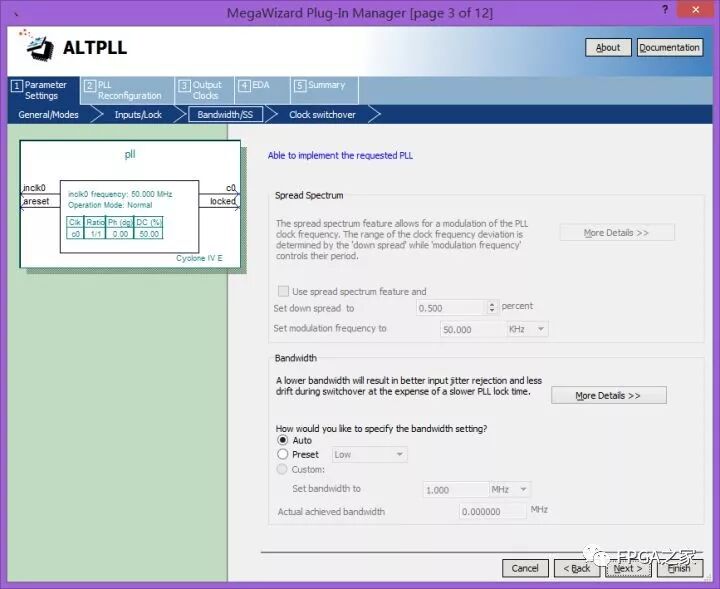Open the Preset Low dropdown
Viewport: 720px width, 589px height.
coord(369,454)
